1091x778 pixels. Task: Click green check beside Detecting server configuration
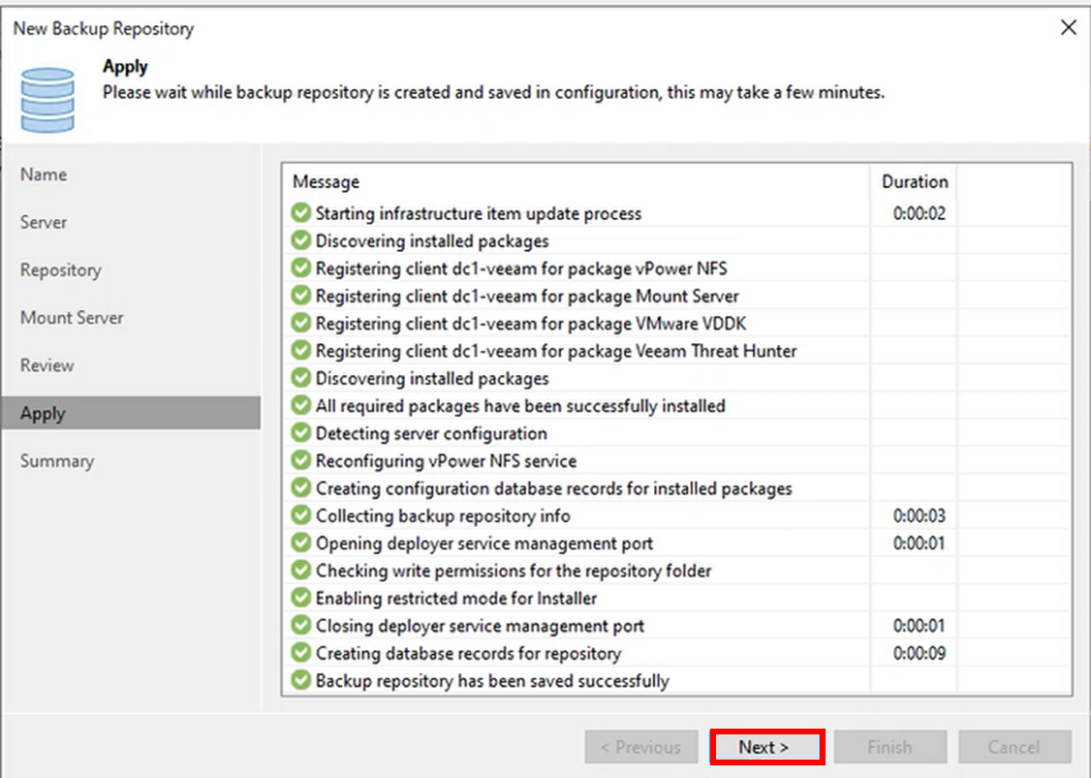click(301, 433)
